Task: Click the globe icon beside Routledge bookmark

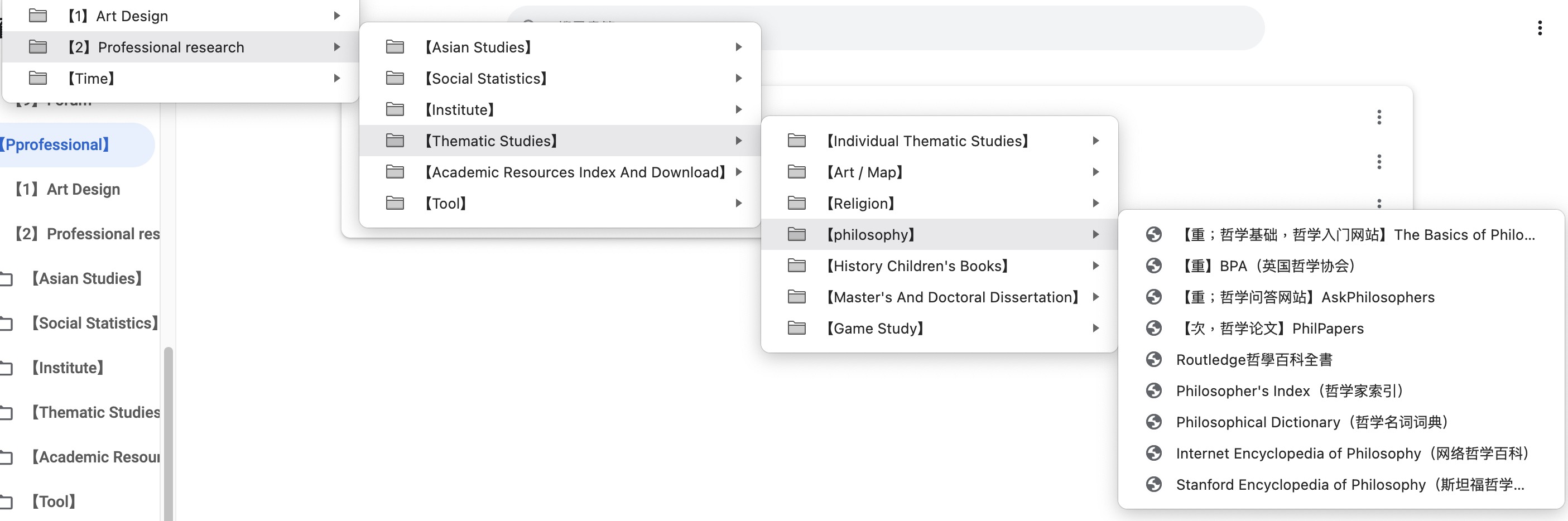Action: click(1153, 360)
